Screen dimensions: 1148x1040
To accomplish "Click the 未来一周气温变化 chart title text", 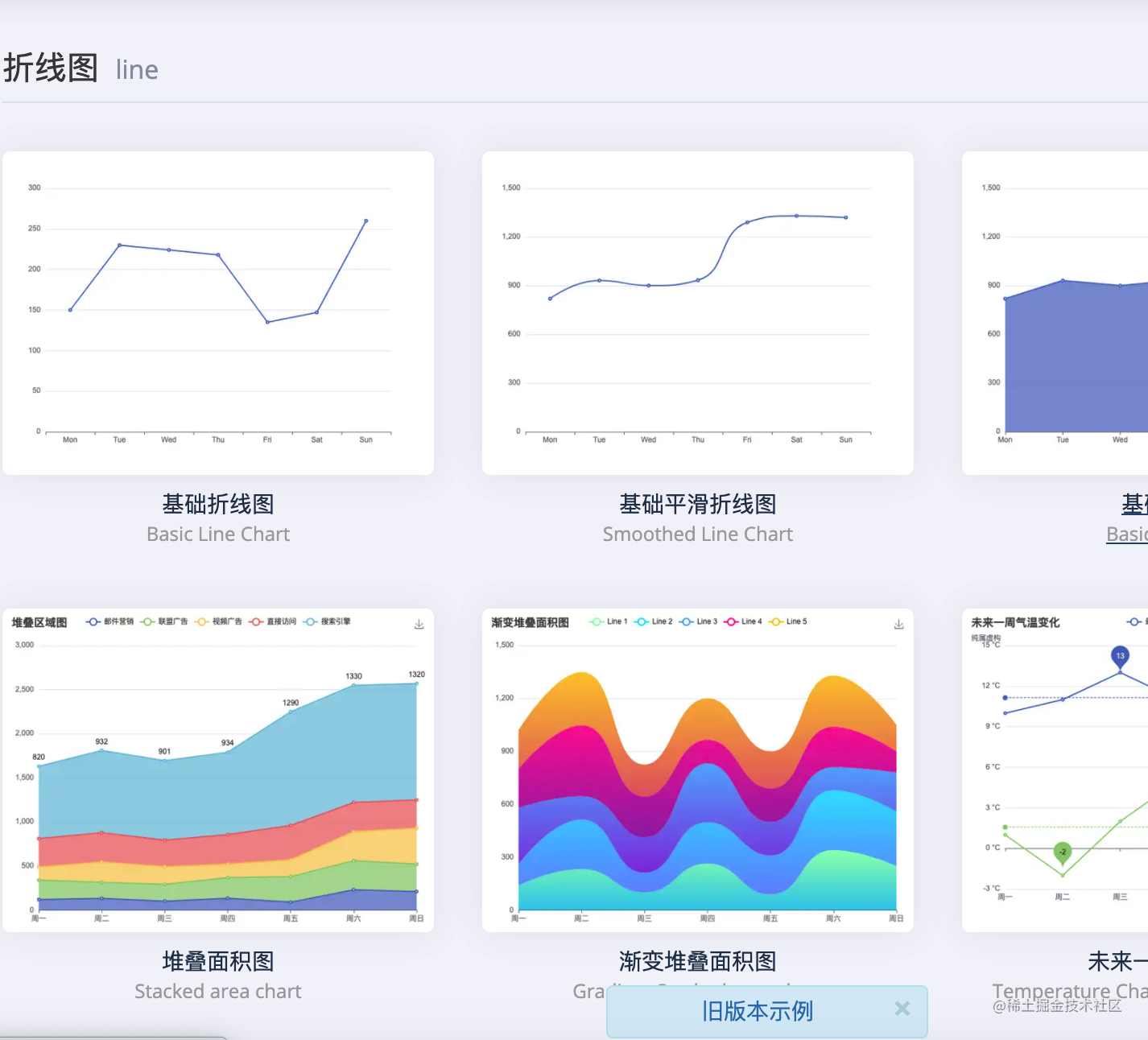I will [1015, 622].
